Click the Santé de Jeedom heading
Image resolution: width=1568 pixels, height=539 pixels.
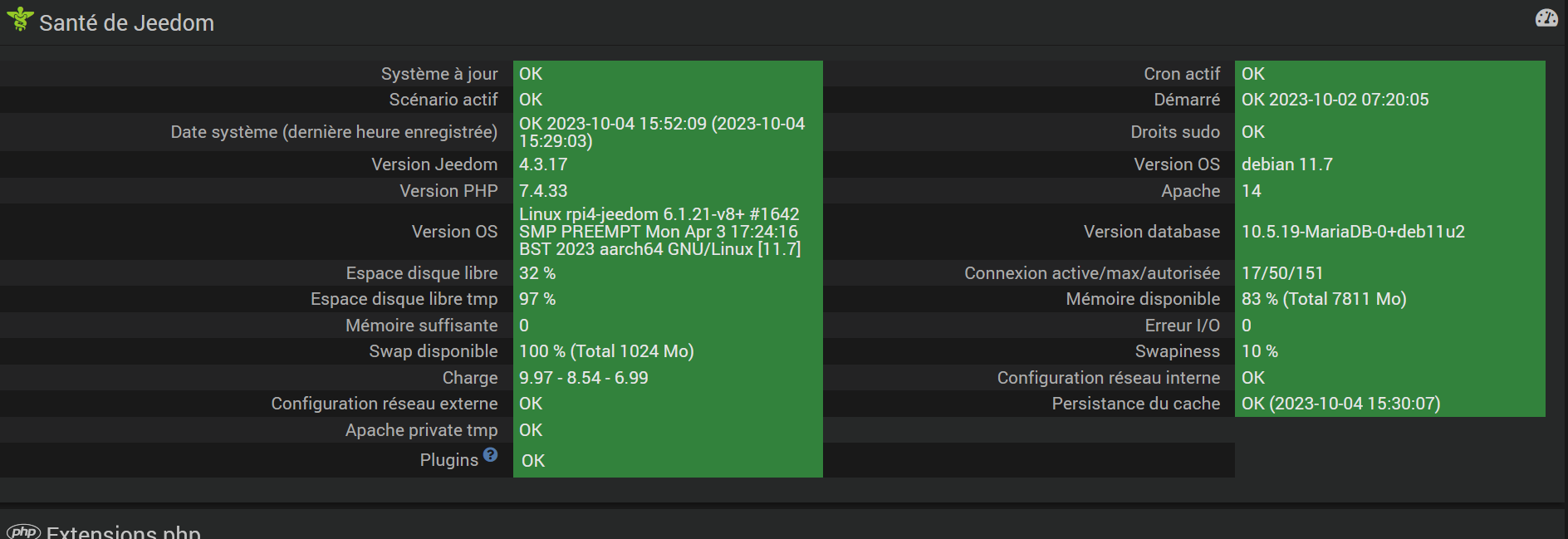[x=126, y=23]
